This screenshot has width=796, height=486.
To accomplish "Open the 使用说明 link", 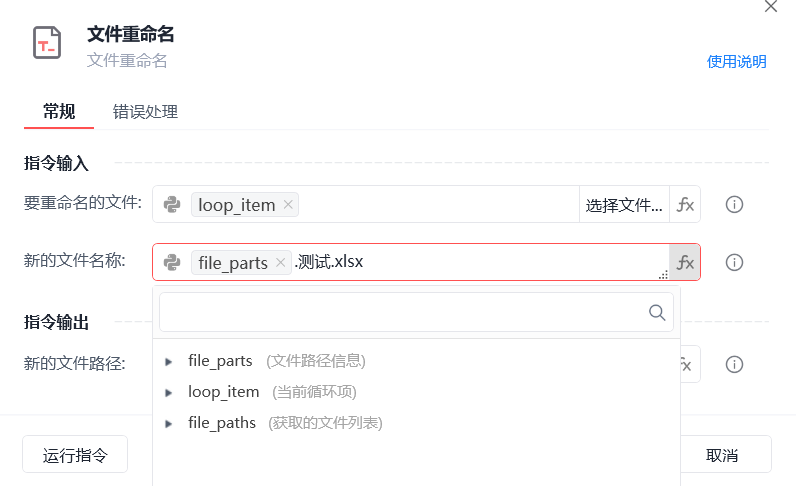I will point(736,62).
